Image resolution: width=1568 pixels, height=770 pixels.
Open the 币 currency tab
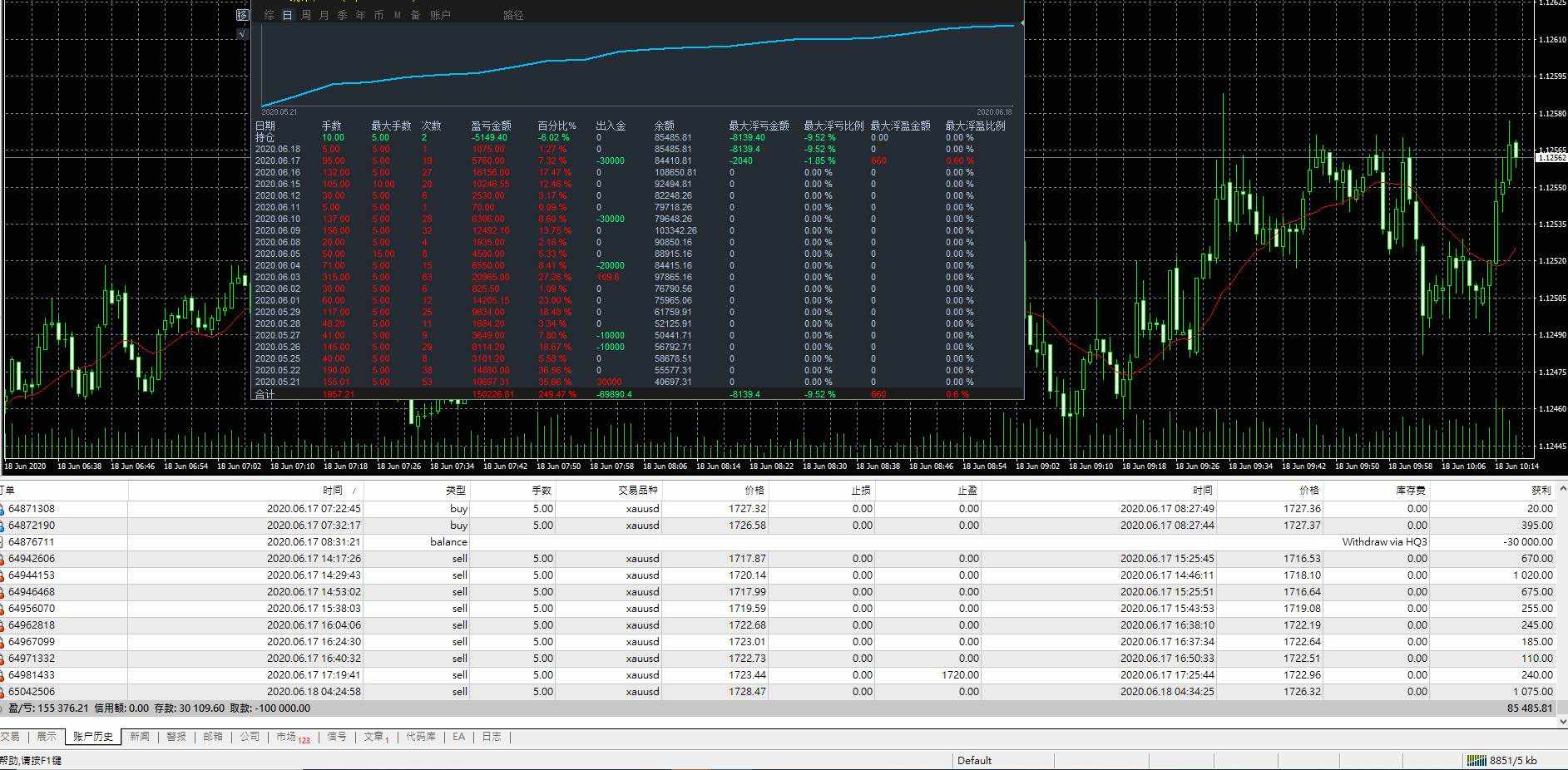point(378,15)
